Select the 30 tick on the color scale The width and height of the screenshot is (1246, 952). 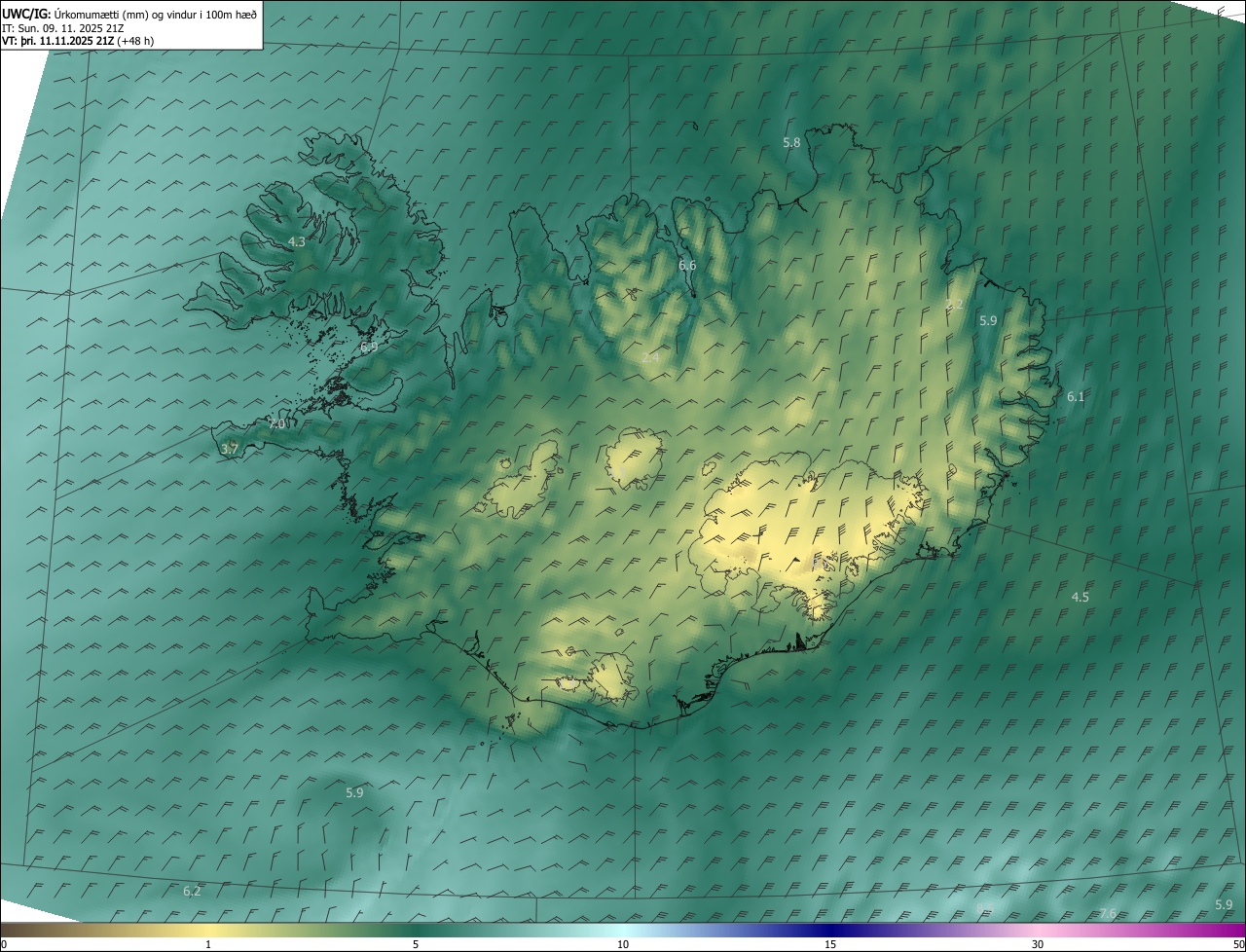tap(1038, 944)
